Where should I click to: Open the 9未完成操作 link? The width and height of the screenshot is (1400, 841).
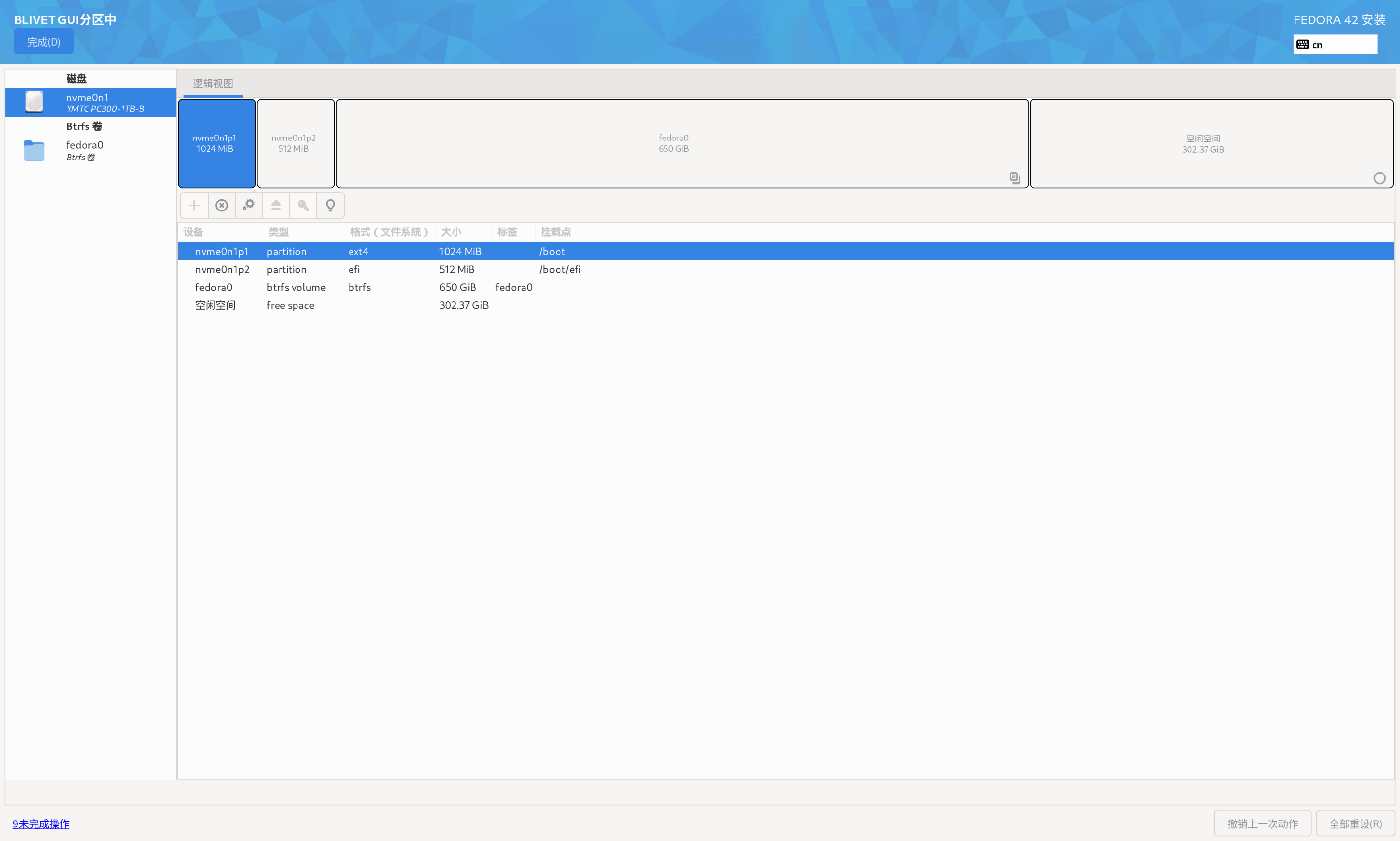tap(40, 823)
